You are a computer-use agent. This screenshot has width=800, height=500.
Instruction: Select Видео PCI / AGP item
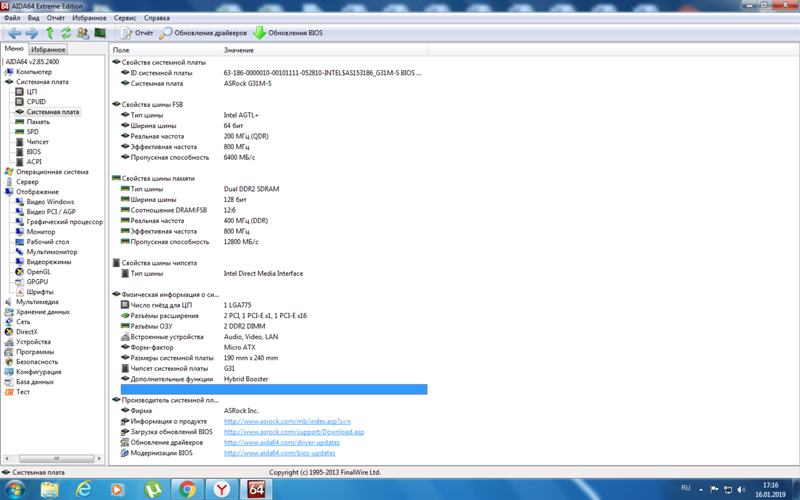51,212
